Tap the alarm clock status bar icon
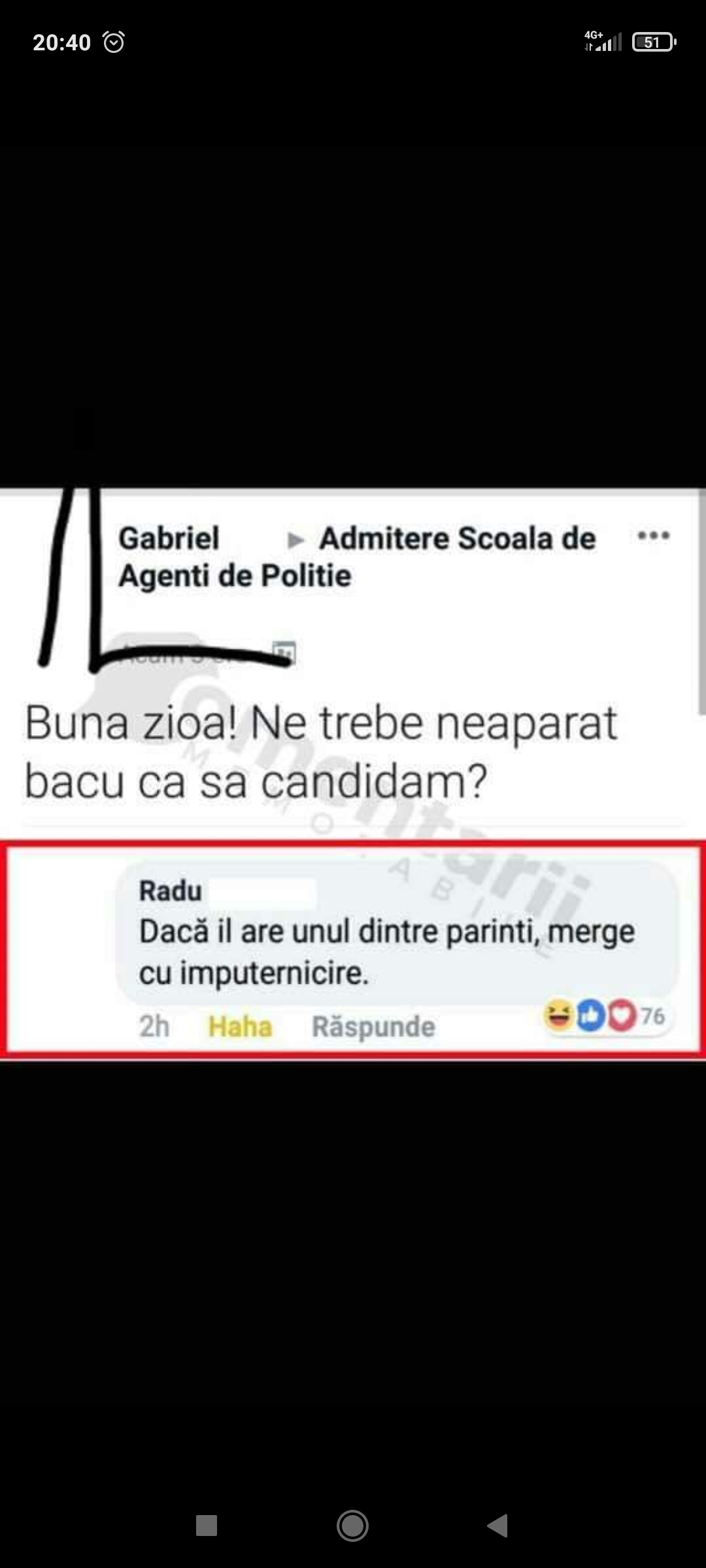Viewport: 706px width, 1568px height. (114, 42)
